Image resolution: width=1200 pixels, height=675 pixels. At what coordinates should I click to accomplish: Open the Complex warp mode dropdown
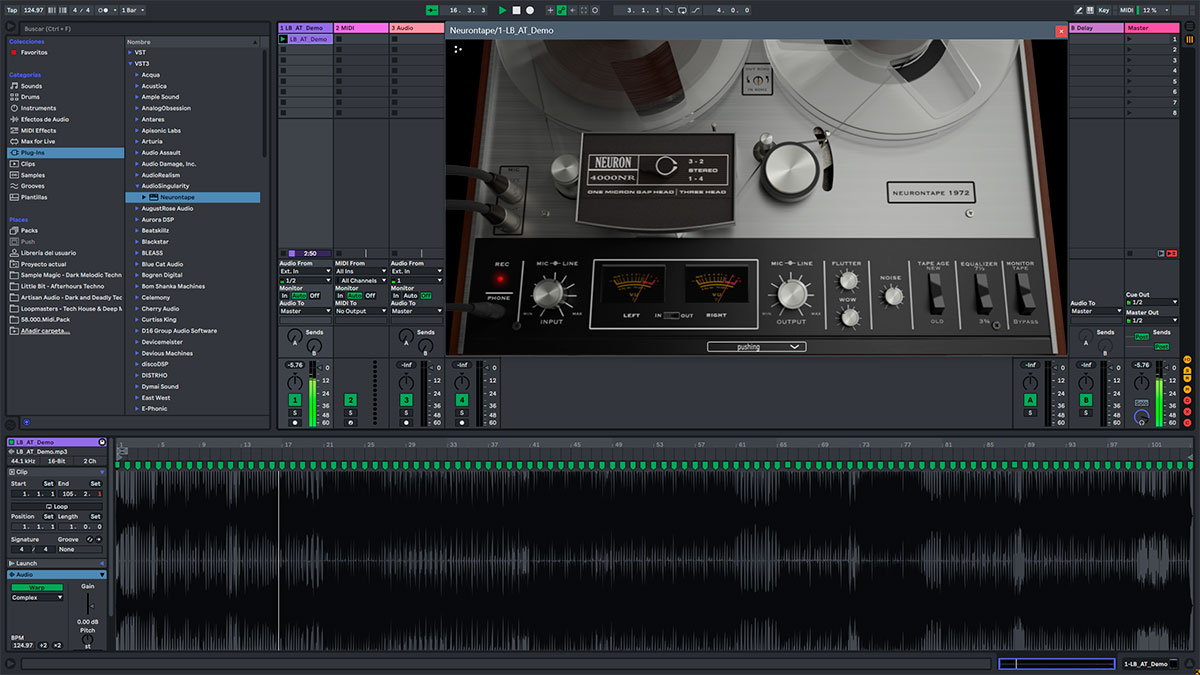click(37, 598)
